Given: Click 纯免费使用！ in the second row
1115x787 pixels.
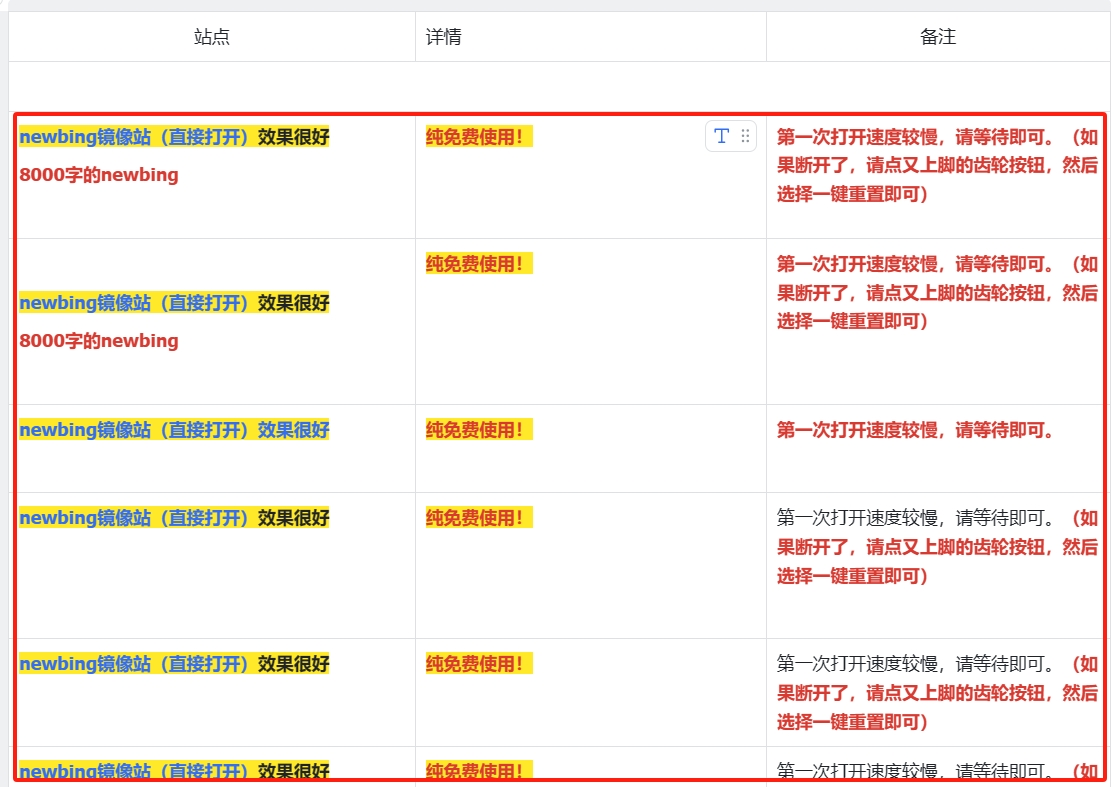Looking at the screenshot, I should (476, 264).
